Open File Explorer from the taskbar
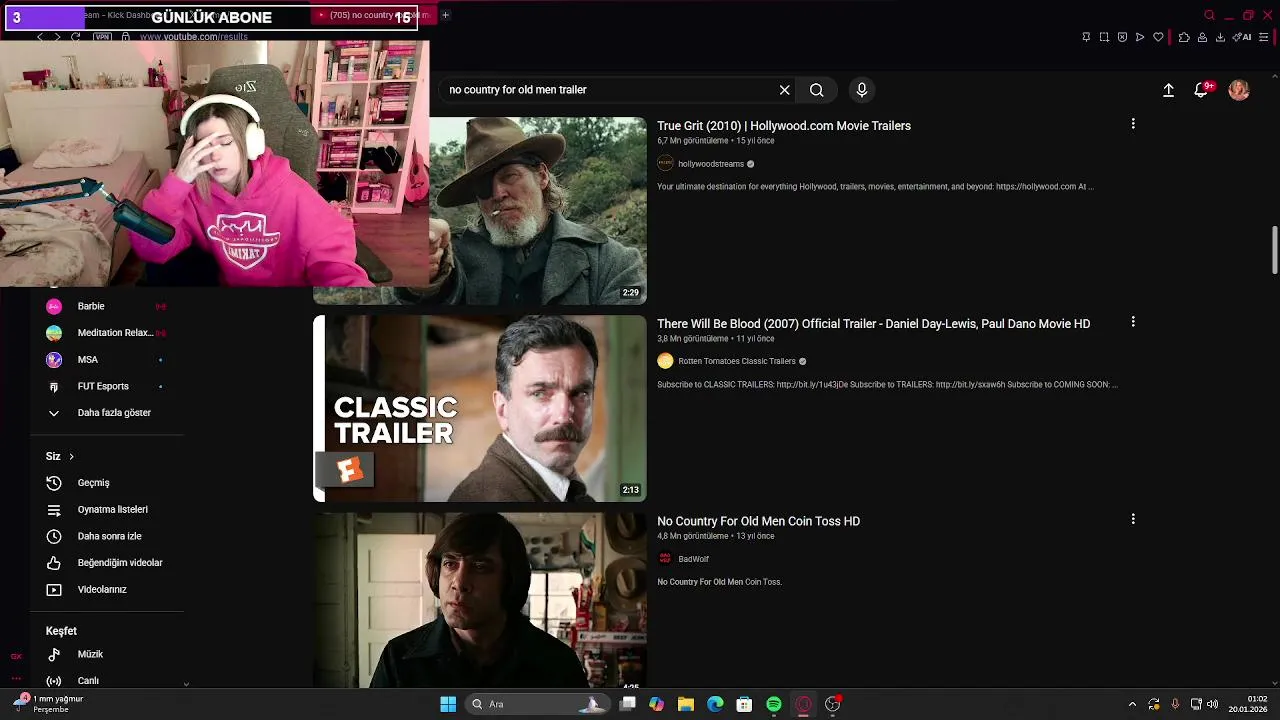The image size is (1280, 720). click(x=686, y=704)
